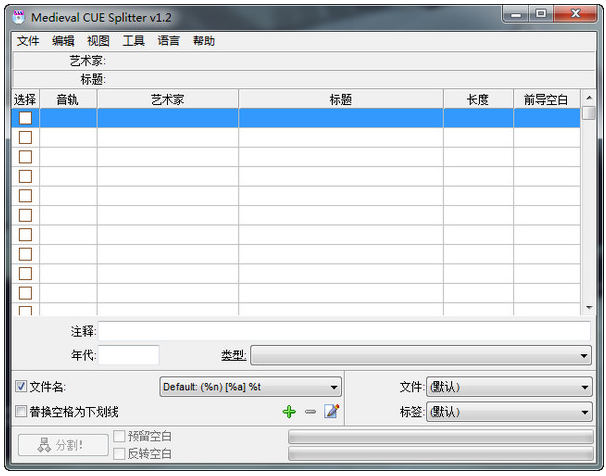
Task: Open the 编辑 menu
Action: [x=63, y=41]
